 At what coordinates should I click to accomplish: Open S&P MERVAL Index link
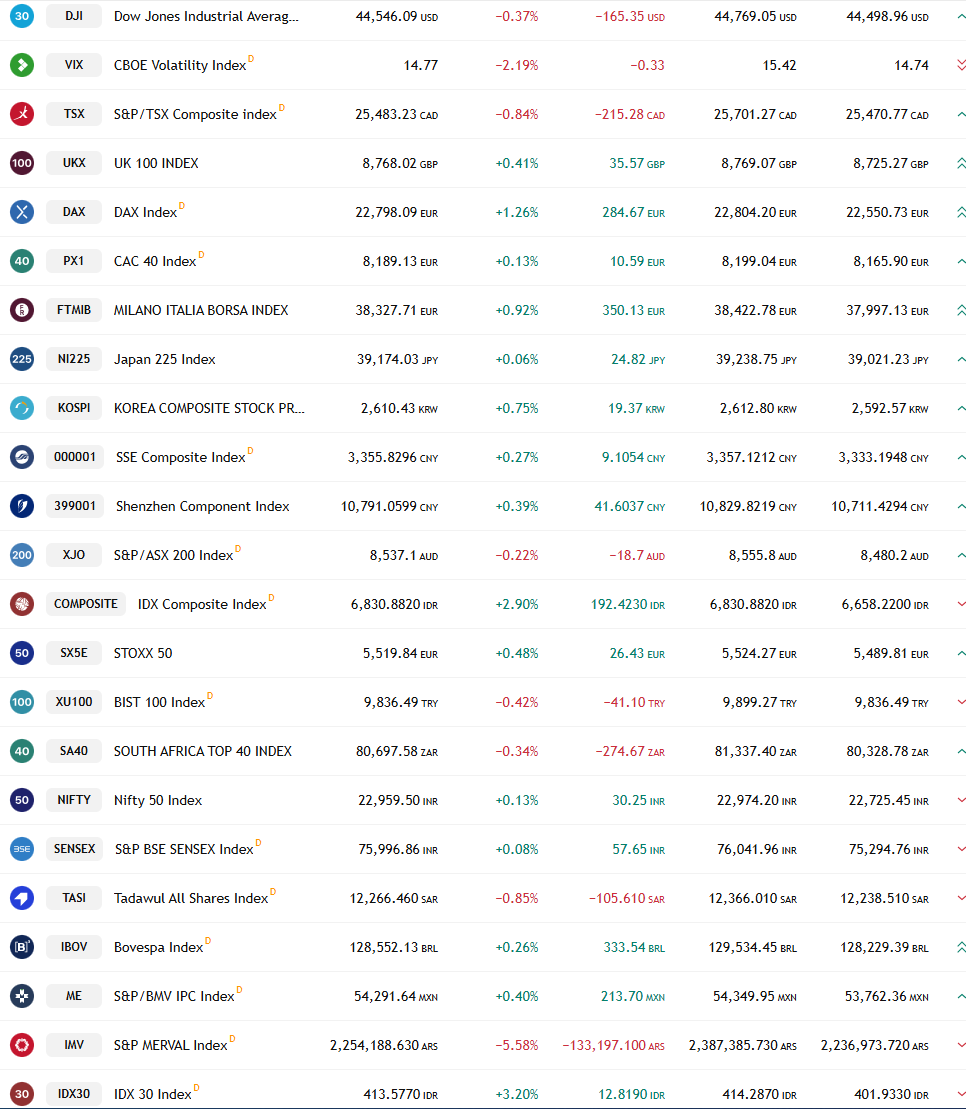coord(170,1045)
